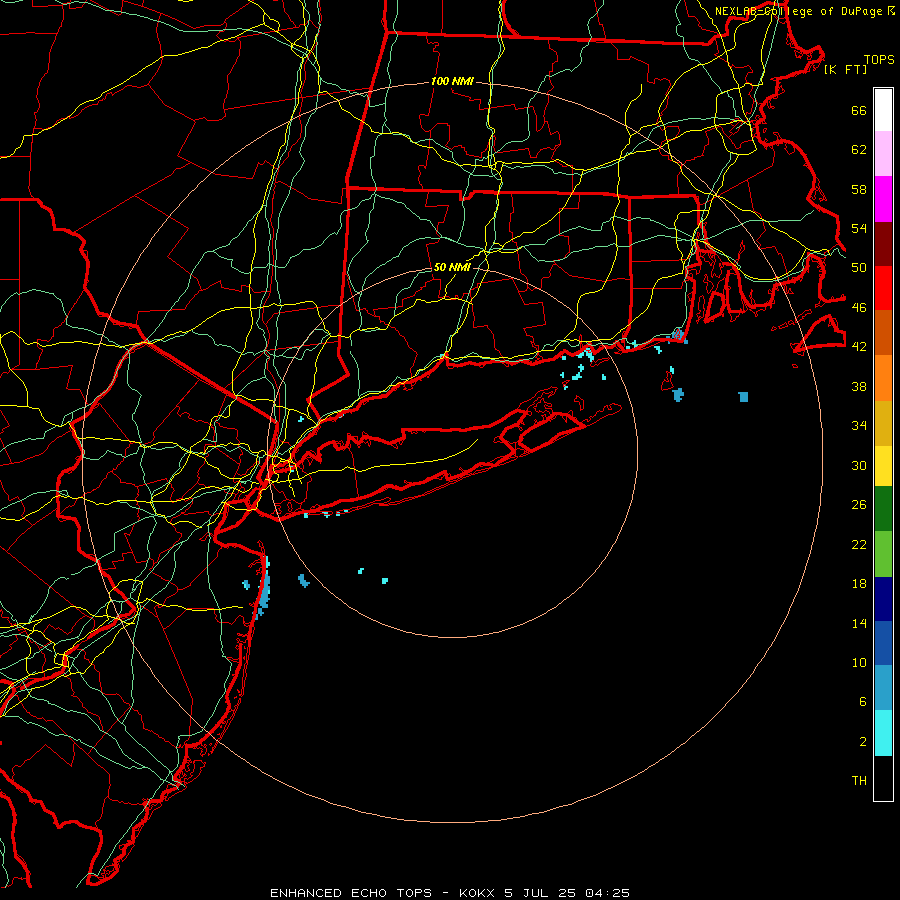900x900 pixels.
Task: Click the KOKX station identifier in caption
Action: [477, 893]
